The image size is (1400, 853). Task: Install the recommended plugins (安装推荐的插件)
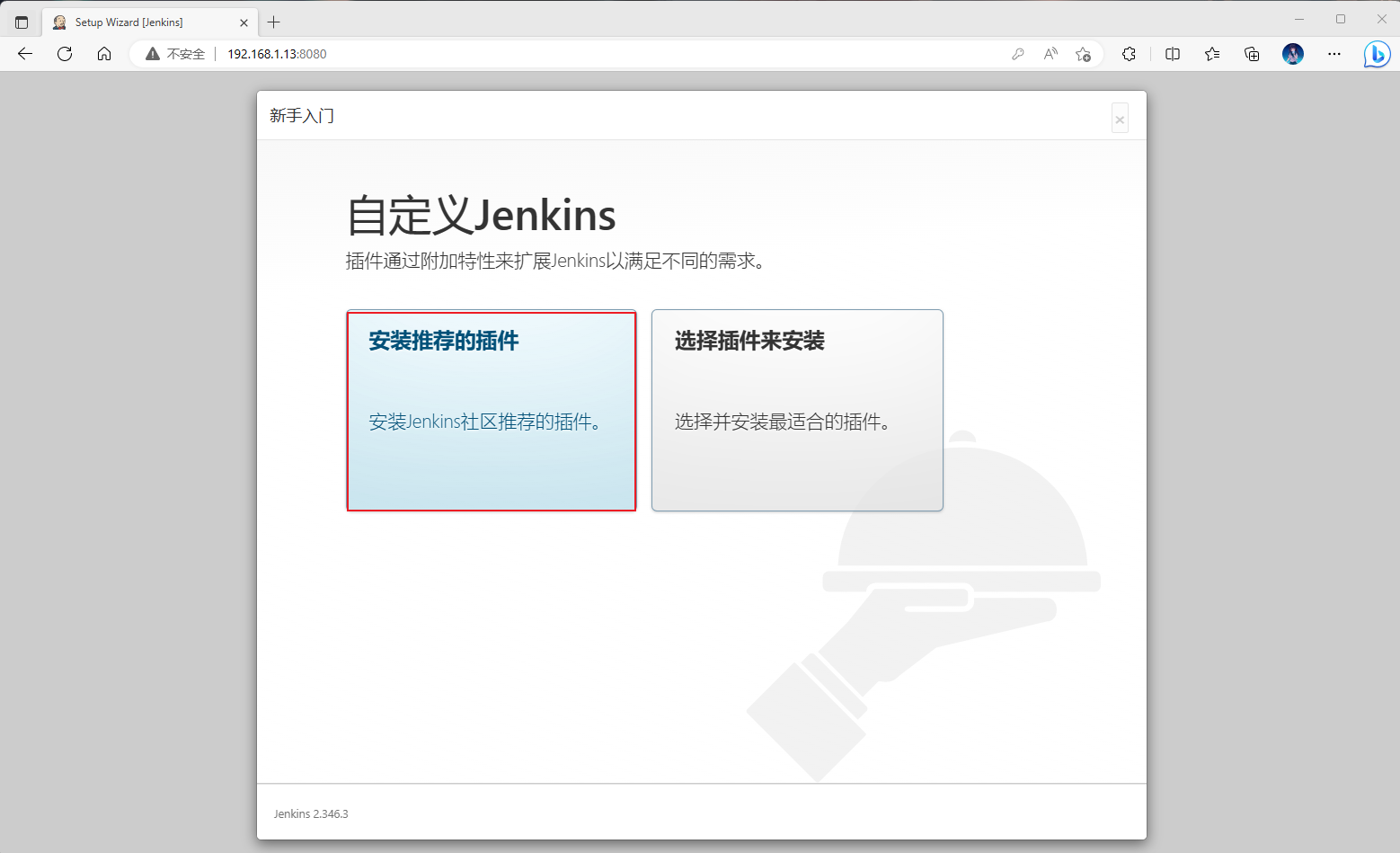(x=492, y=411)
